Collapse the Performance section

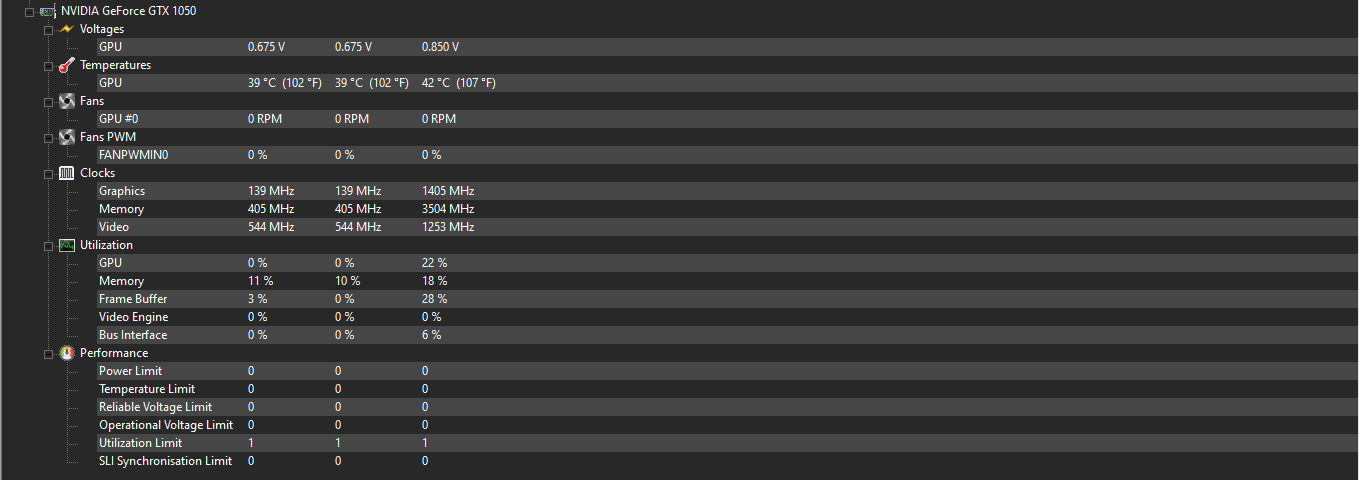tap(48, 354)
